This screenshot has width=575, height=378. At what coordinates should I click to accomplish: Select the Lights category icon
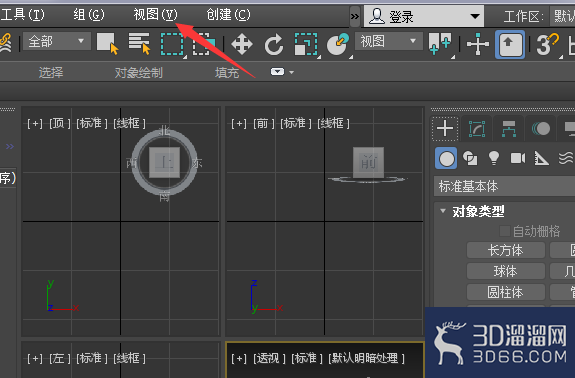[x=494, y=158]
